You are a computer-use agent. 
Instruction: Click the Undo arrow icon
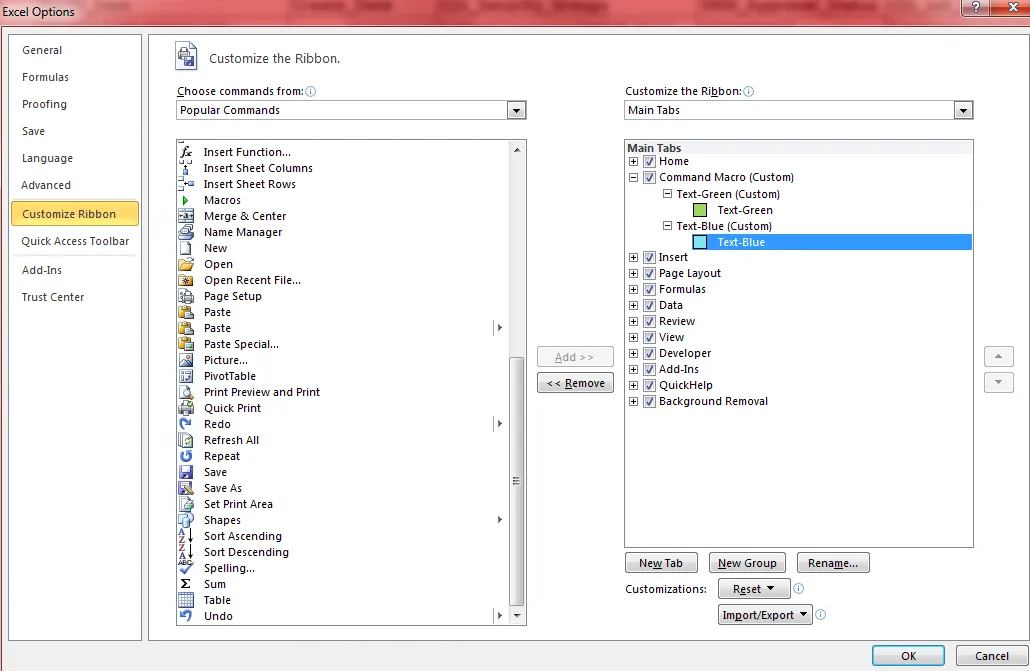(187, 616)
